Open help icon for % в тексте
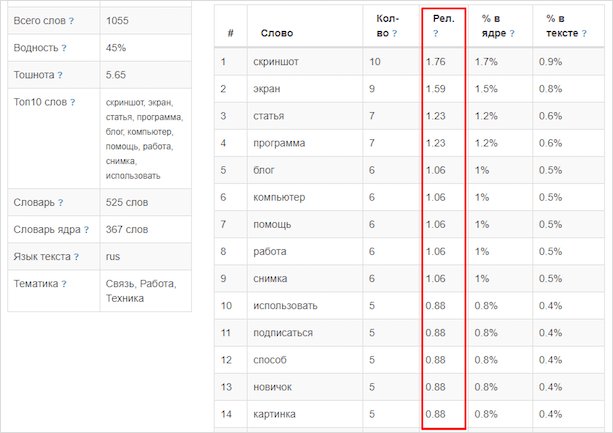 pos(585,33)
